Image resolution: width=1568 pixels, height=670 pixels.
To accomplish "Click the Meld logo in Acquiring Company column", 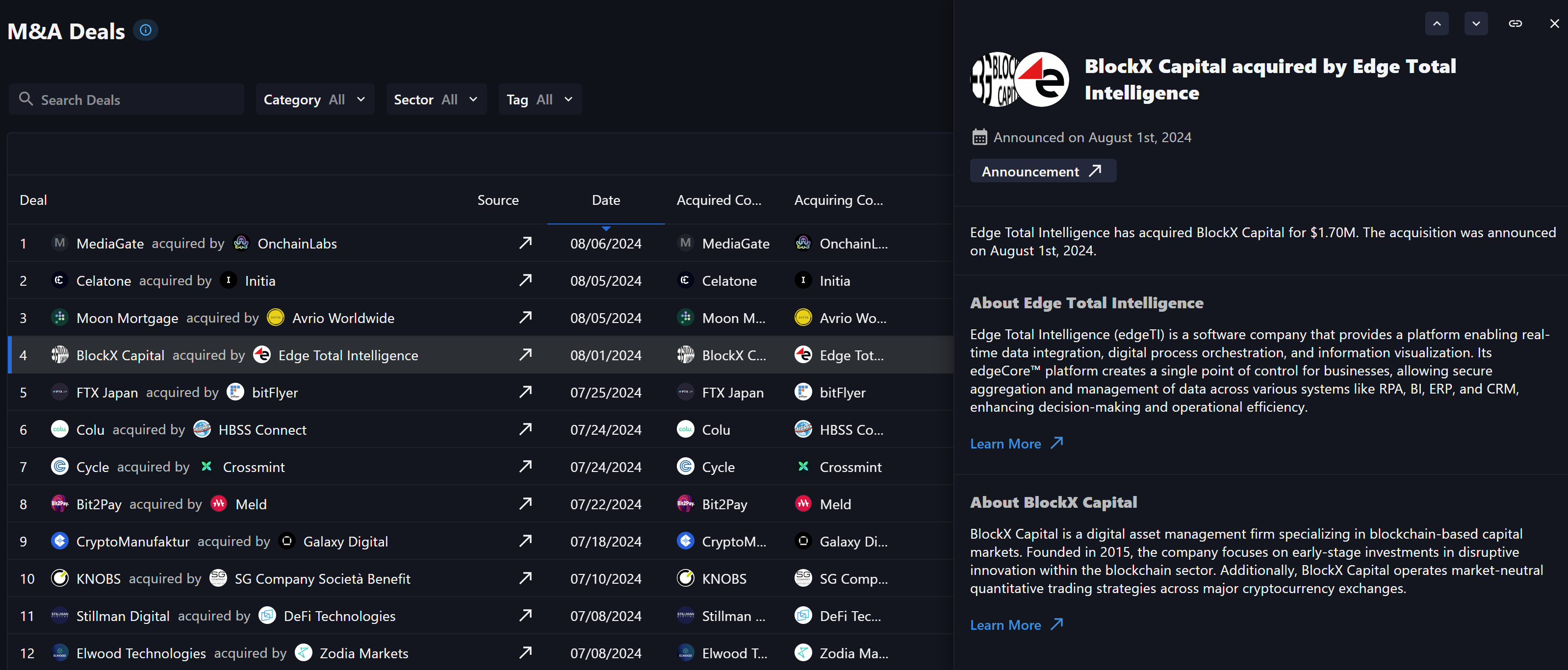I will click(803, 503).
